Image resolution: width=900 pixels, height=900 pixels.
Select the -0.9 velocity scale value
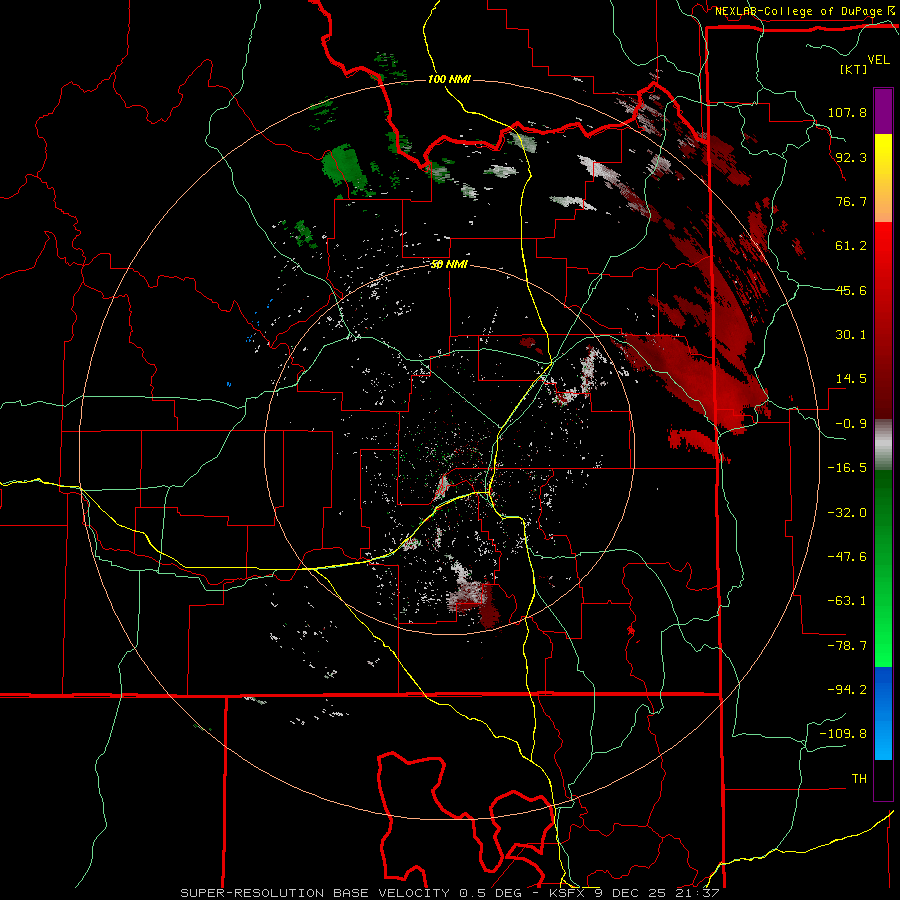click(x=851, y=423)
